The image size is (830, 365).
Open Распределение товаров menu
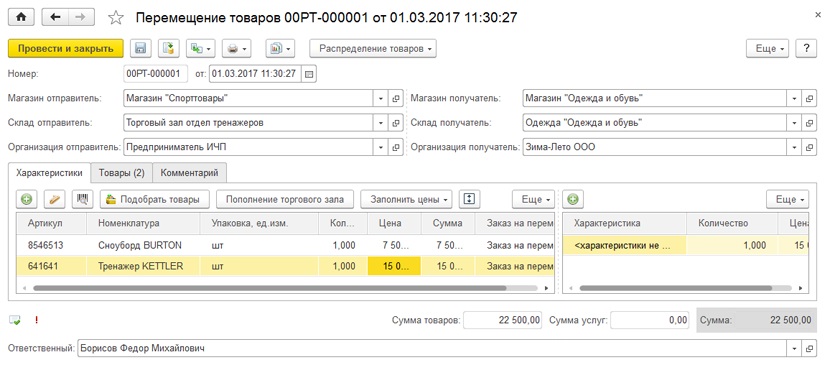coord(373,49)
